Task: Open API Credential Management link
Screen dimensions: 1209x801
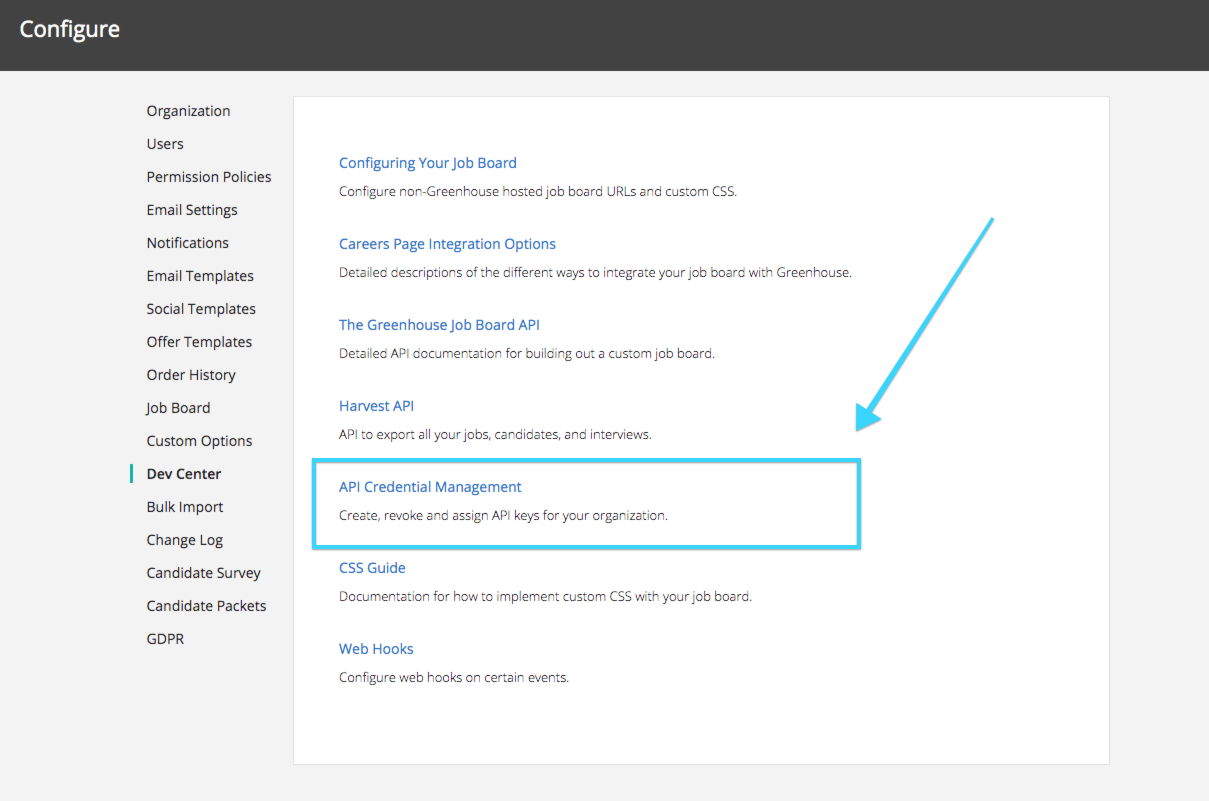Action: pyautogui.click(x=430, y=487)
